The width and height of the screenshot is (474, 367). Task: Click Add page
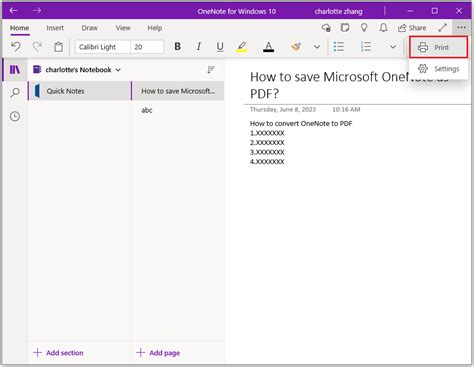(x=158, y=353)
